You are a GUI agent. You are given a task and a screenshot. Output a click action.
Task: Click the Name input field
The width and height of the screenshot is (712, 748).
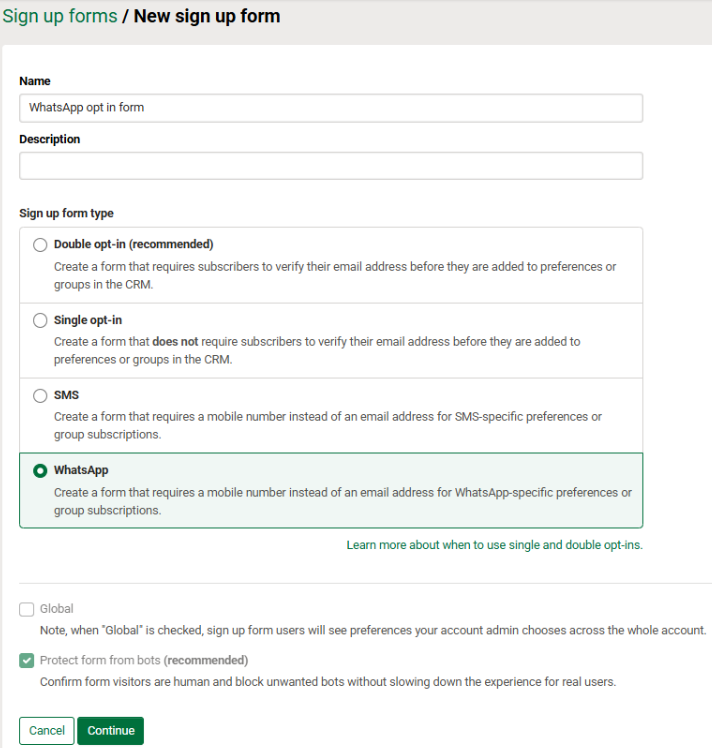[x=331, y=108]
